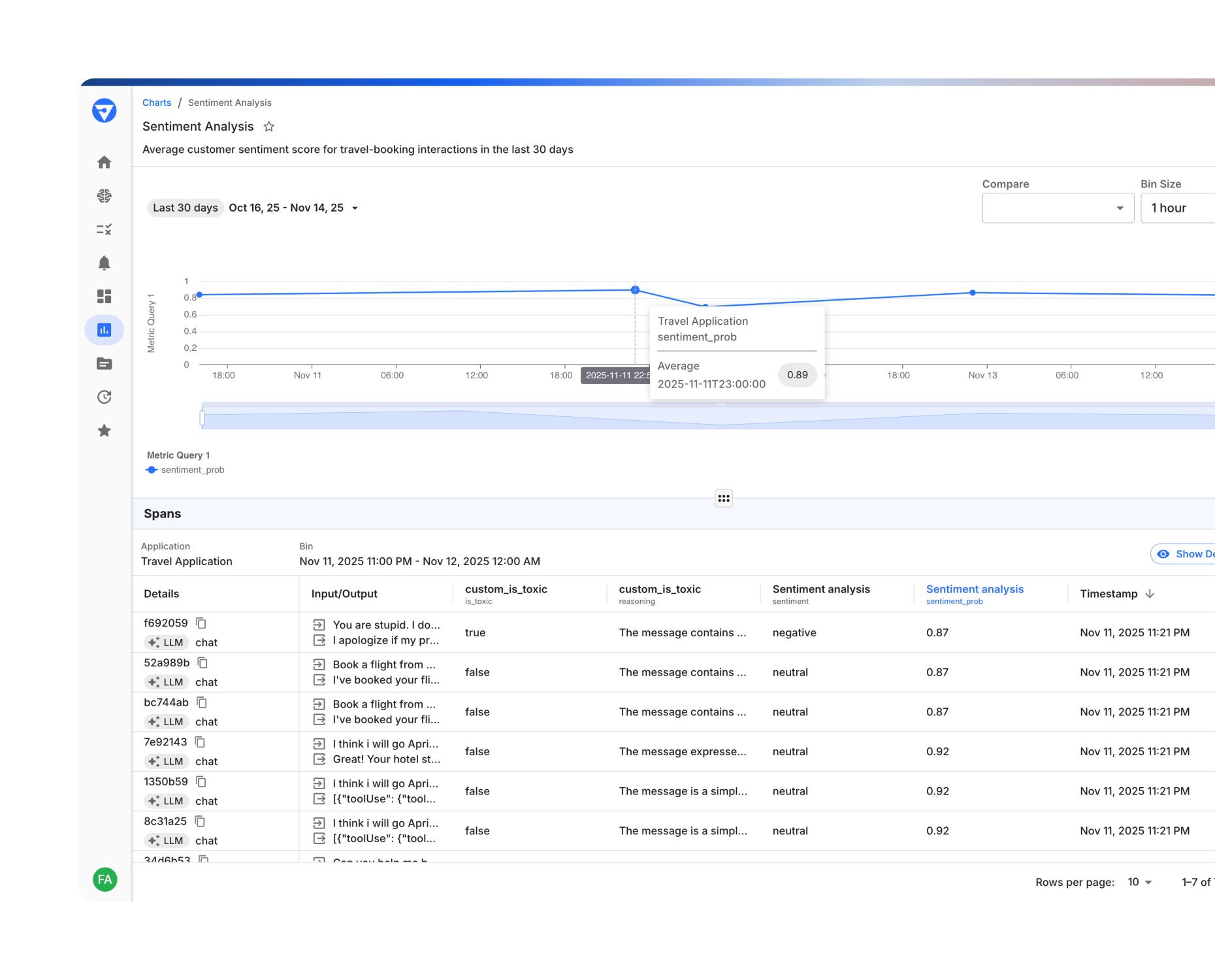Open the Compare dropdown
Viewport: 1215px width, 980px height.
point(1058,208)
